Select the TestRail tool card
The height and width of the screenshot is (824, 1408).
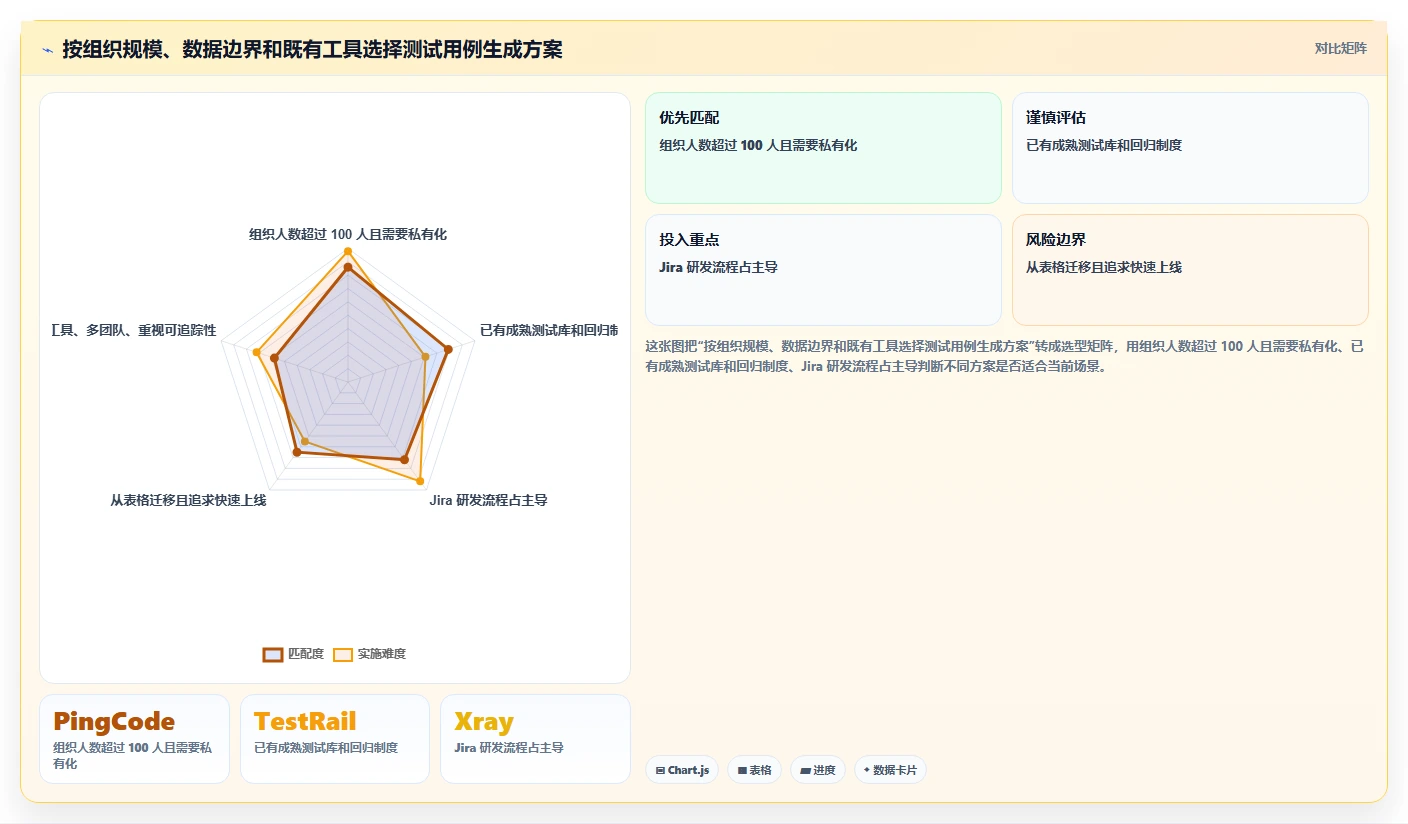click(335, 739)
